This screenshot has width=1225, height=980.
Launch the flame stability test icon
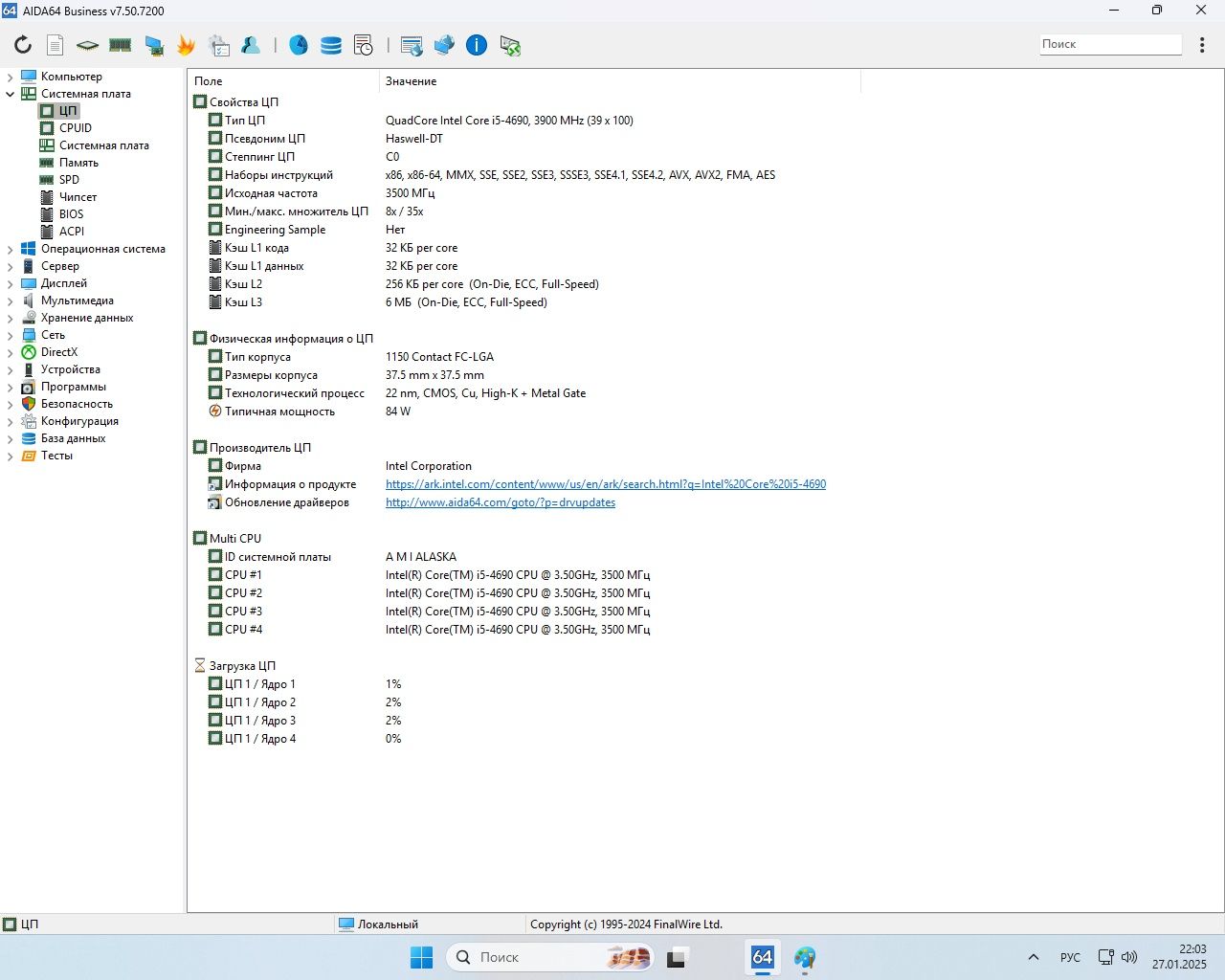[187, 45]
